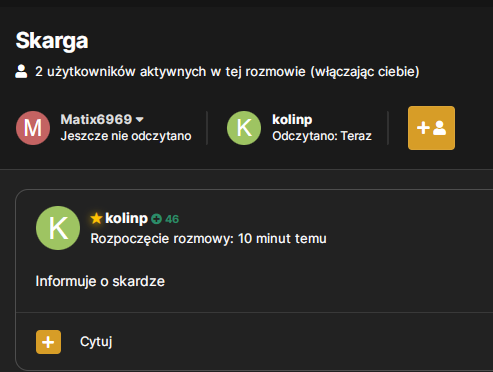Click the orange multi-quote plus icon
The height and width of the screenshot is (372, 493).
pos(48,342)
